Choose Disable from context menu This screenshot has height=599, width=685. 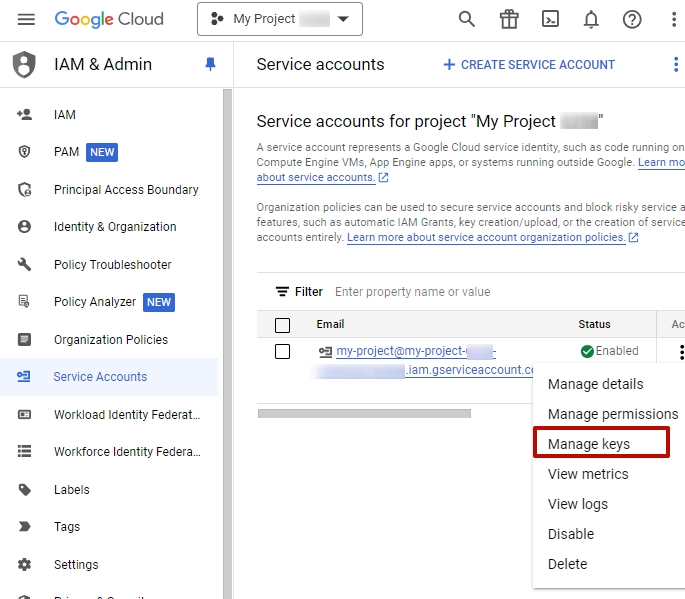[x=571, y=534]
